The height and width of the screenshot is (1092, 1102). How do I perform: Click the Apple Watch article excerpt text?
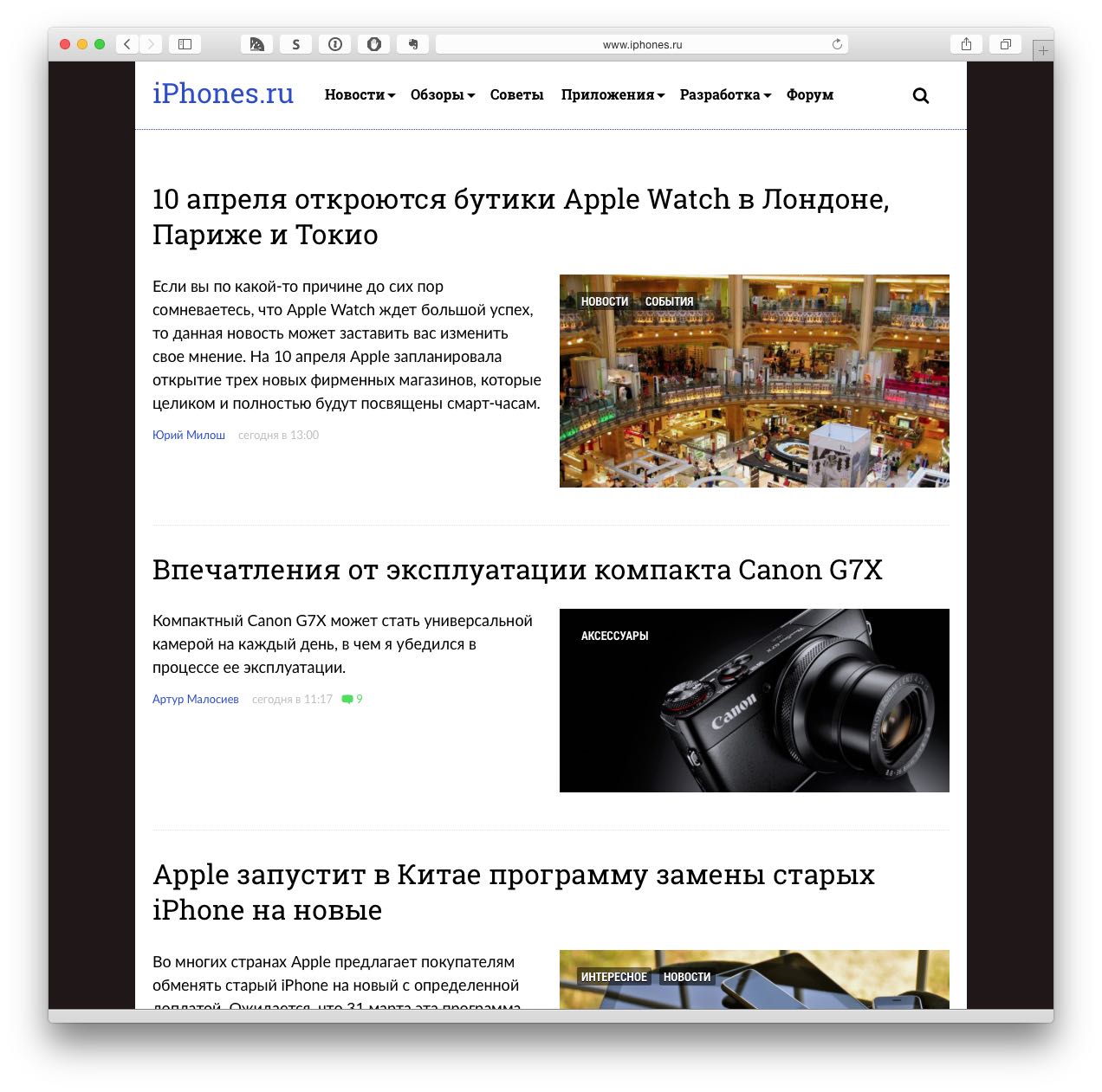pyautogui.click(x=347, y=345)
